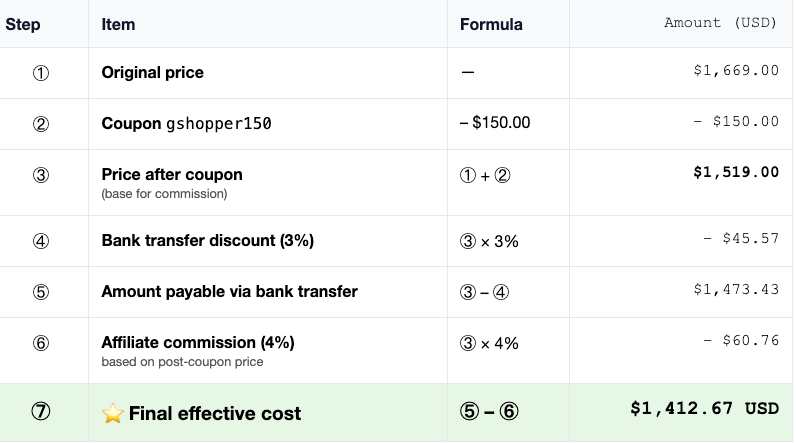796x443 pixels.
Task: Click the Amount (USD) column header
Action: pyautogui.click(x=721, y=23)
